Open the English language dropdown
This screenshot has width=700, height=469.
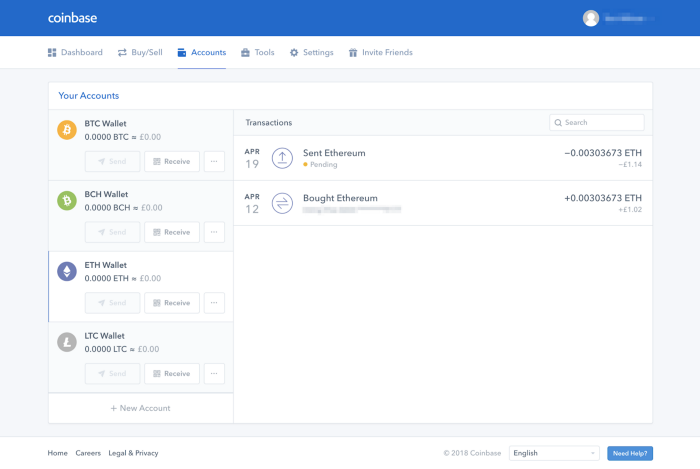(554, 453)
